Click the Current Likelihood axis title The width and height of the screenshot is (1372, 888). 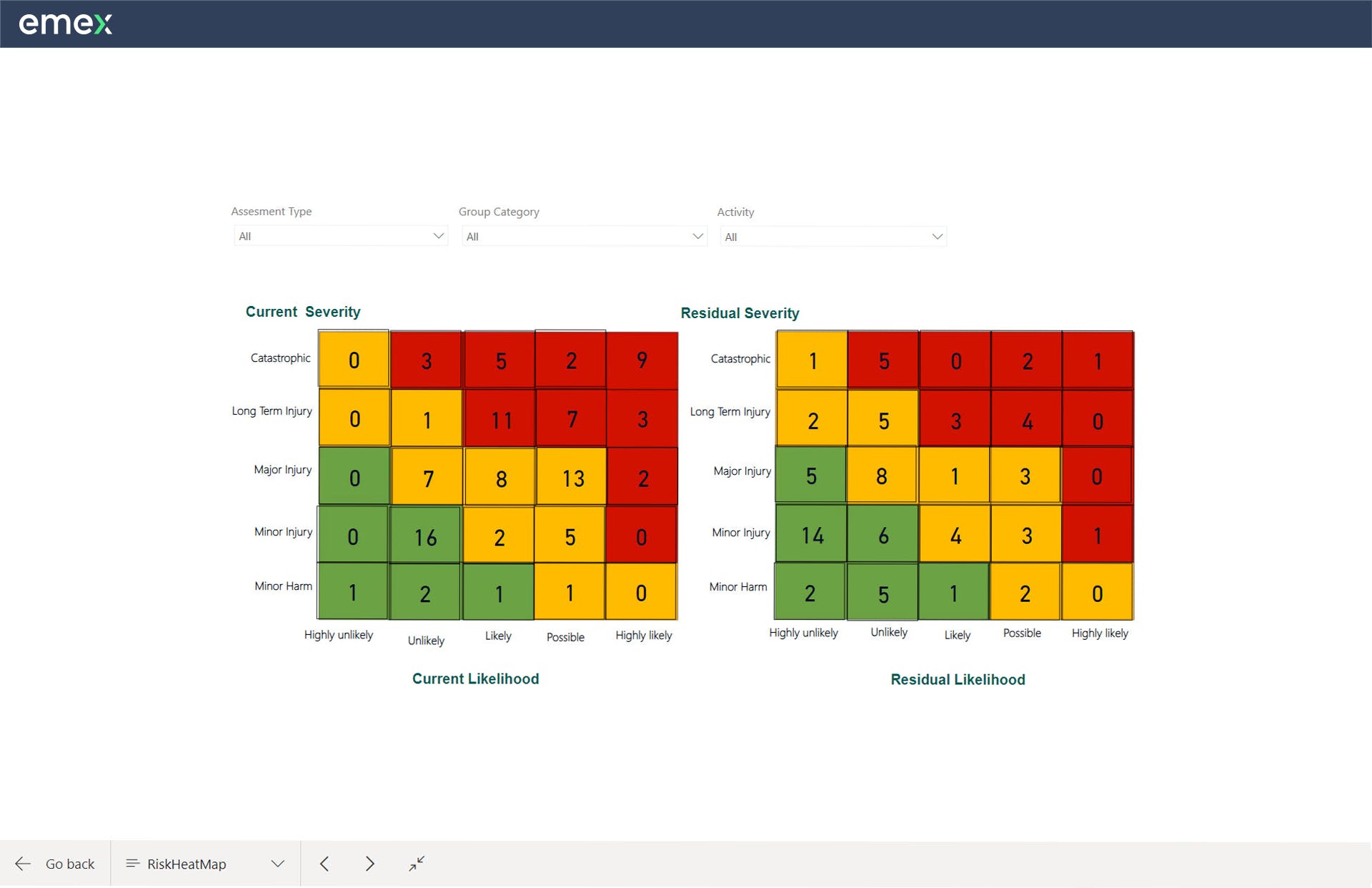pos(475,679)
